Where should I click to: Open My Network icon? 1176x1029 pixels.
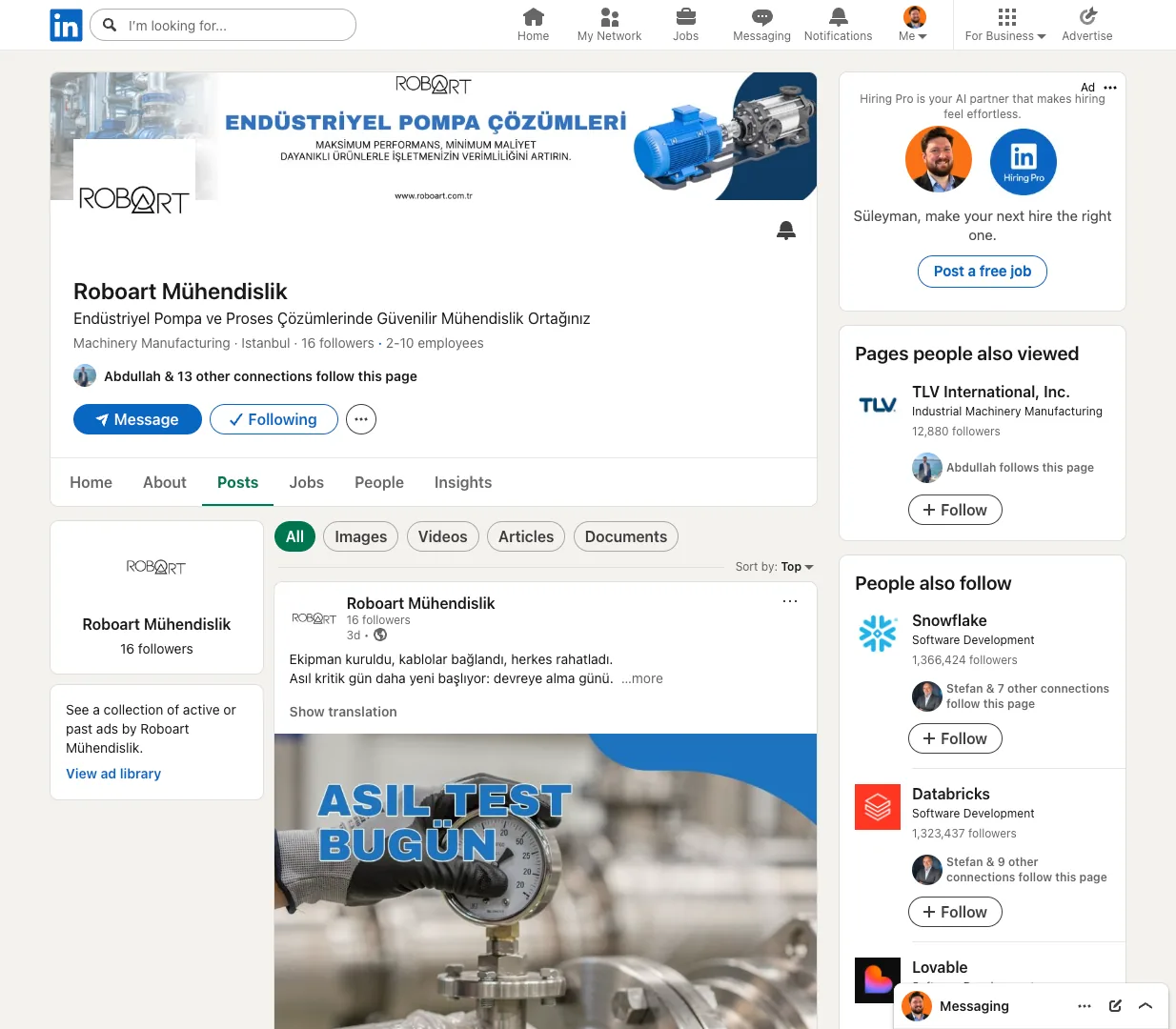pyautogui.click(x=610, y=17)
